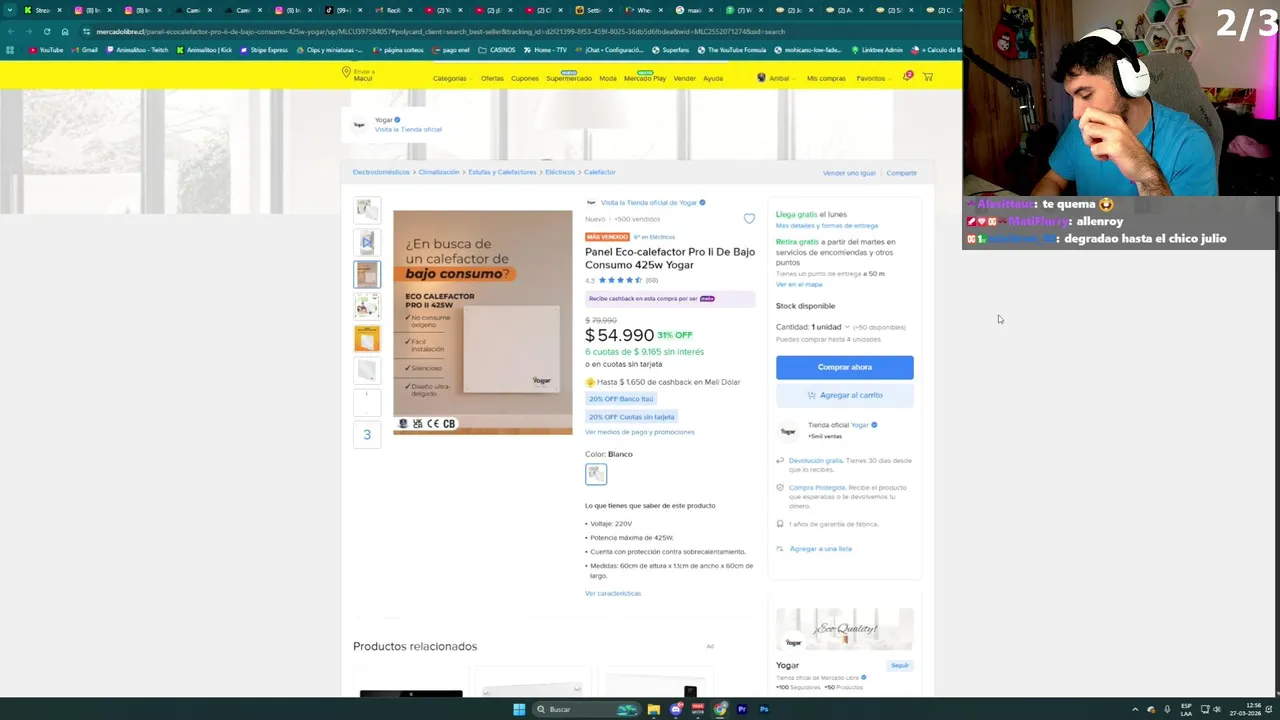Add product to favorites with heart icon
This screenshot has height=720, width=1280.
click(749, 219)
